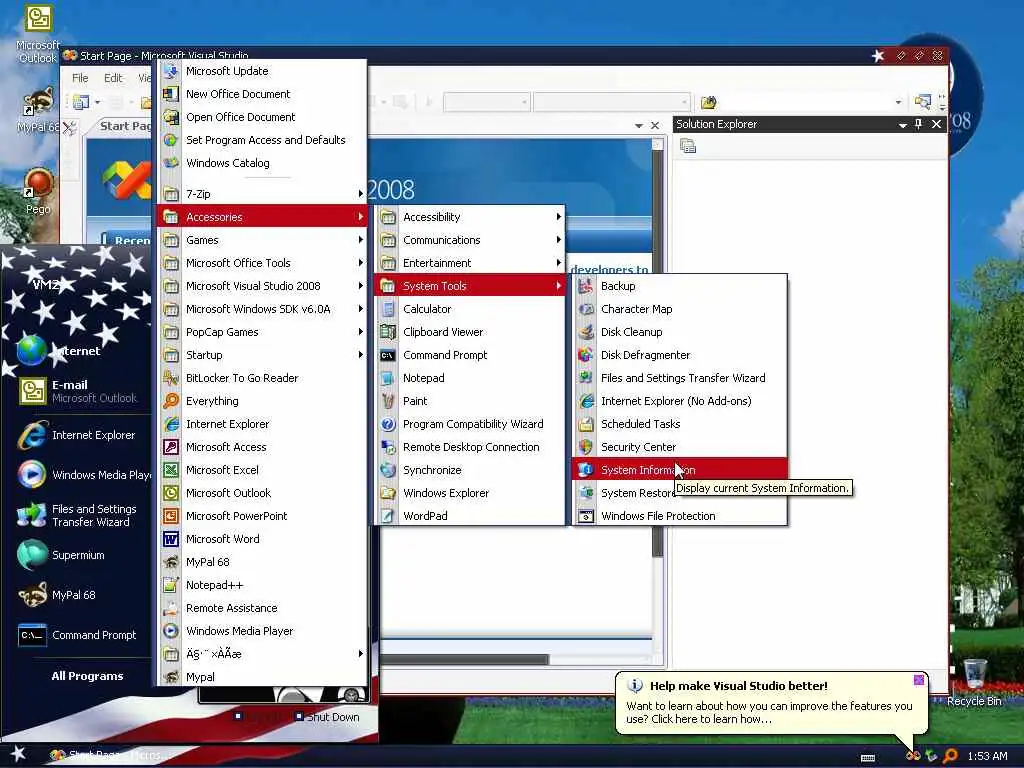The image size is (1024, 768).
Task: Click the Shut Down button
Action: pos(326,716)
